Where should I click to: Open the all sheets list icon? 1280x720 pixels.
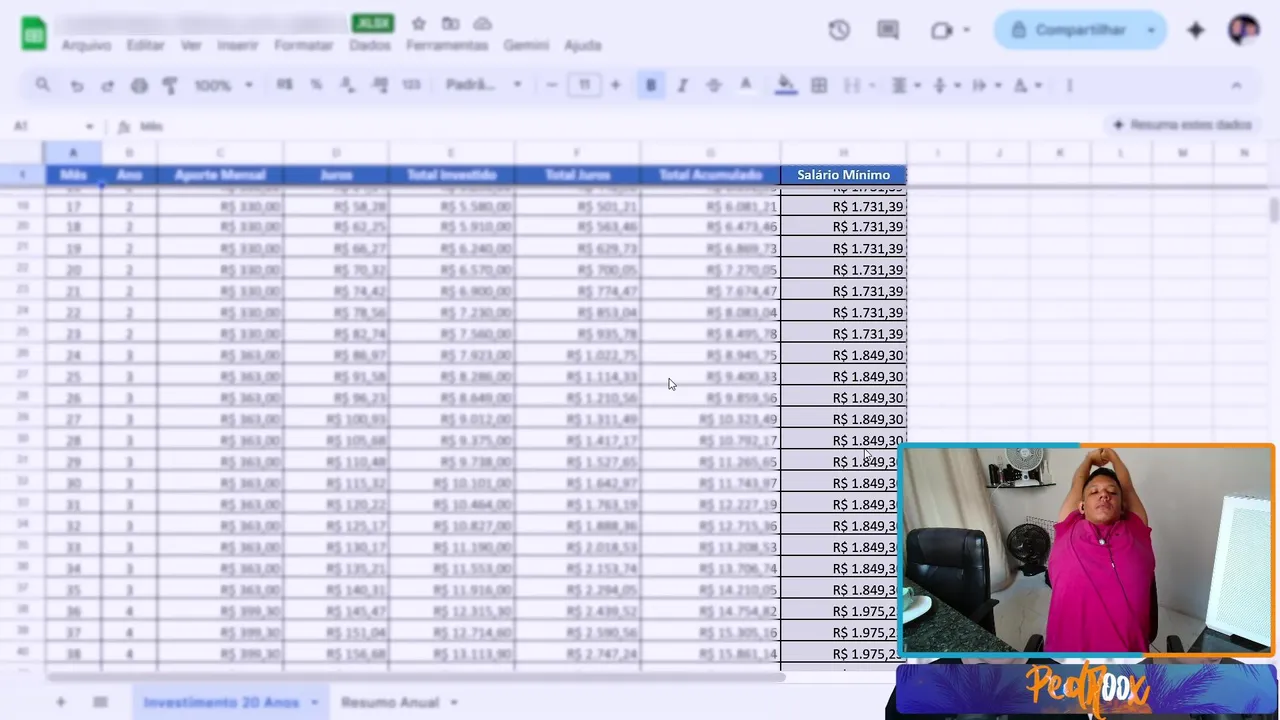pos(100,703)
